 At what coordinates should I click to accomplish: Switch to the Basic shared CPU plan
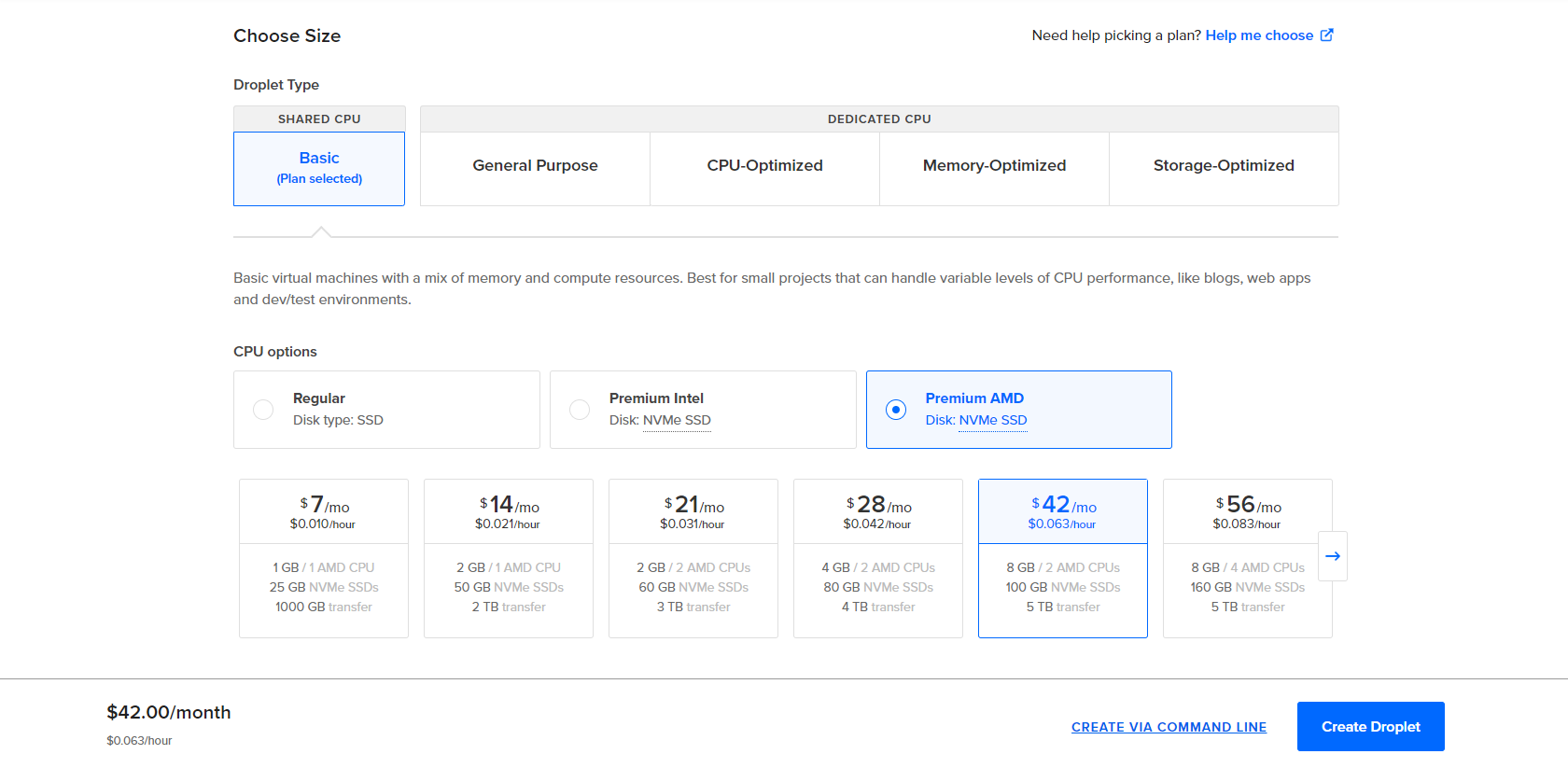(319, 169)
